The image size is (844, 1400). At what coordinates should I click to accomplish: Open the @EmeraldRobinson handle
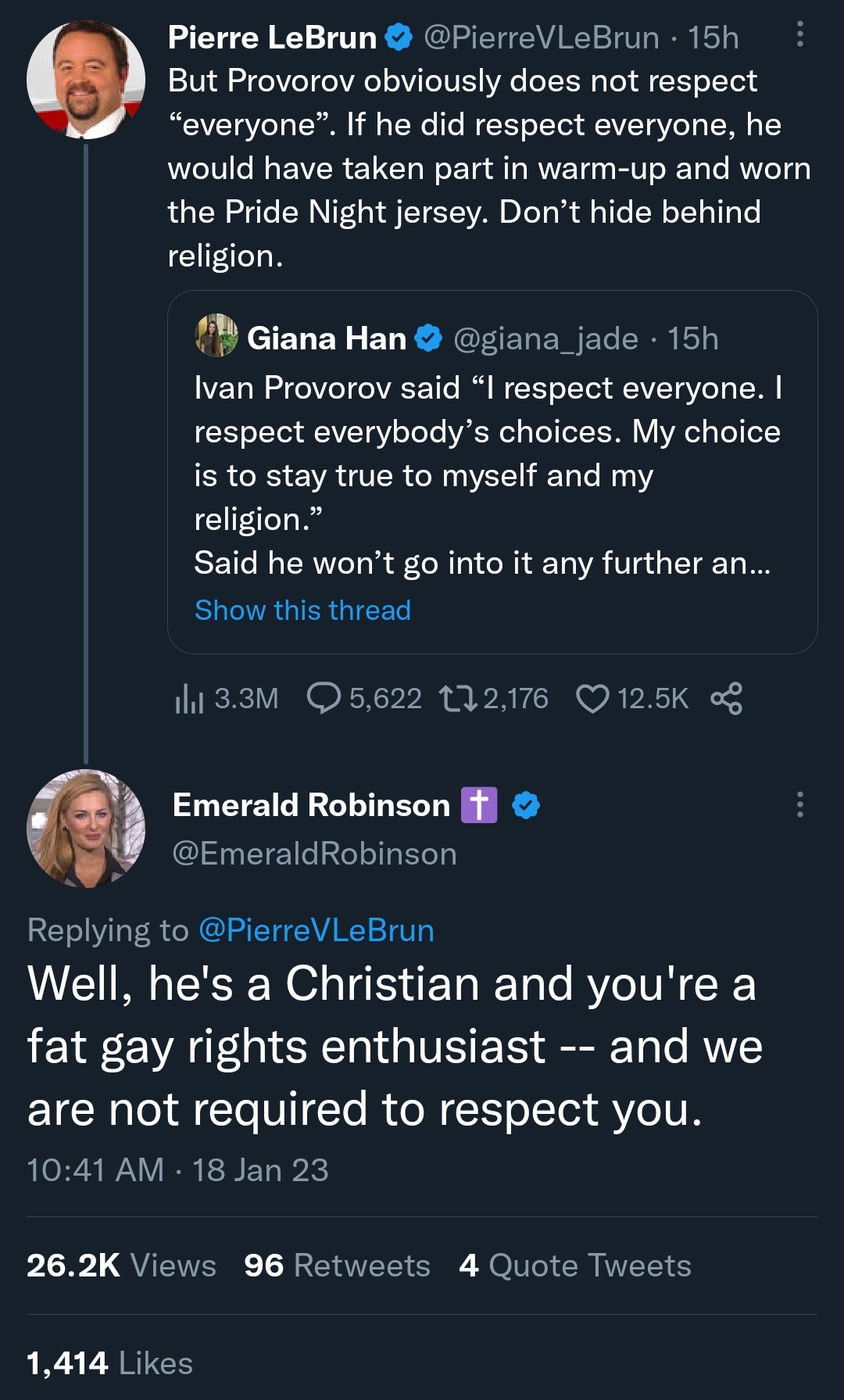point(314,854)
